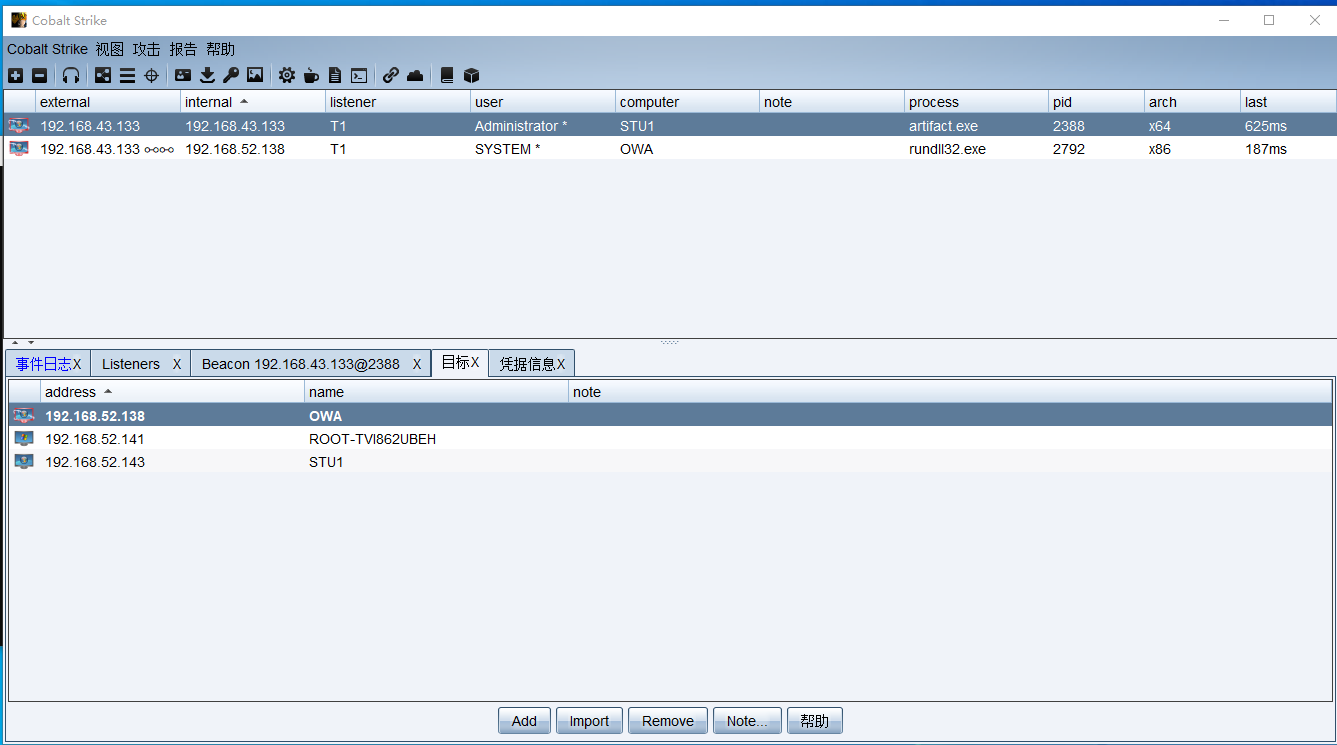1337x745 pixels.
Task: Click the connect to team server plus icon
Action: click(15, 75)
